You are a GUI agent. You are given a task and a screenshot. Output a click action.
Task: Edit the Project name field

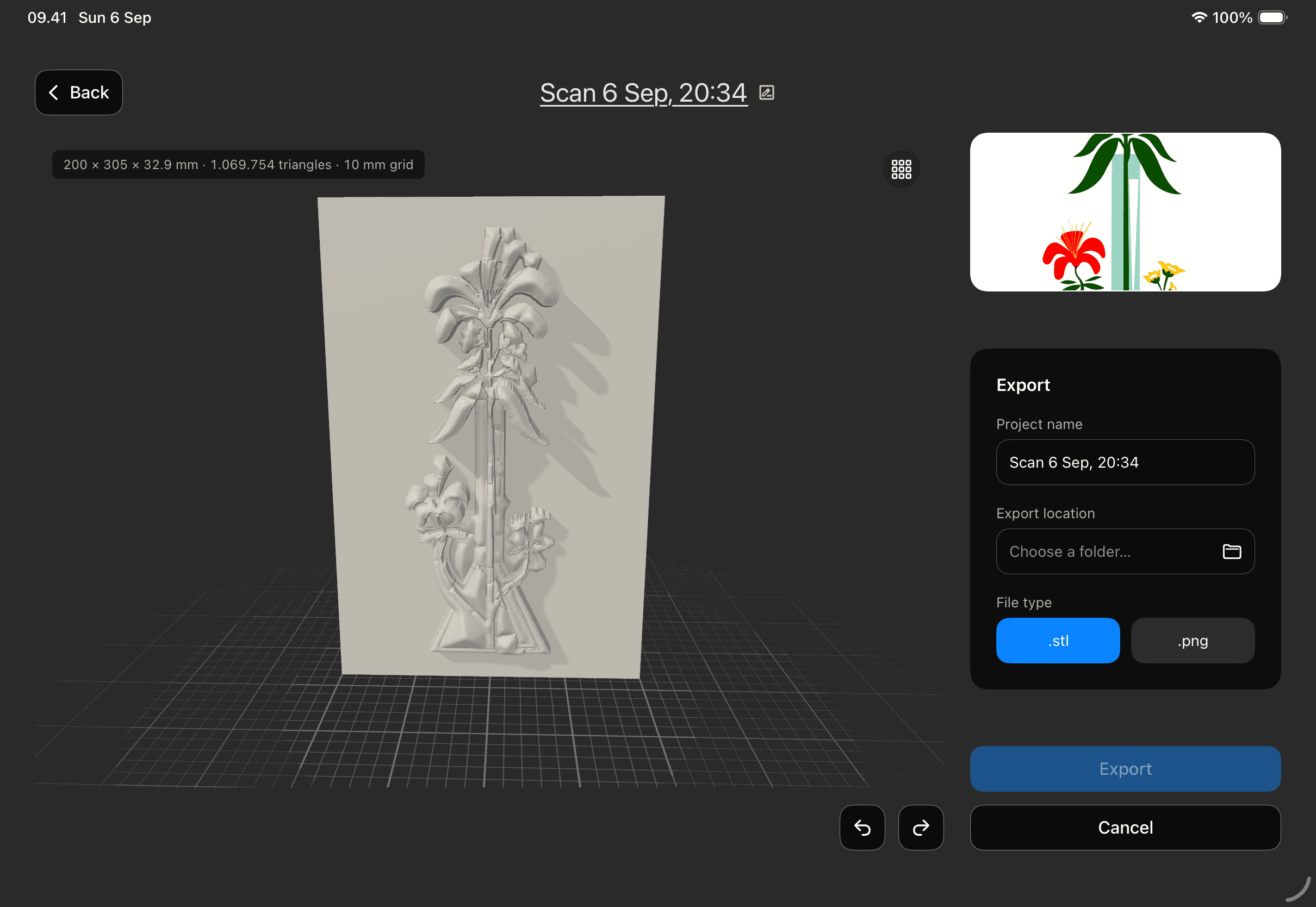pyautogui.click(x=1125, y=462)
